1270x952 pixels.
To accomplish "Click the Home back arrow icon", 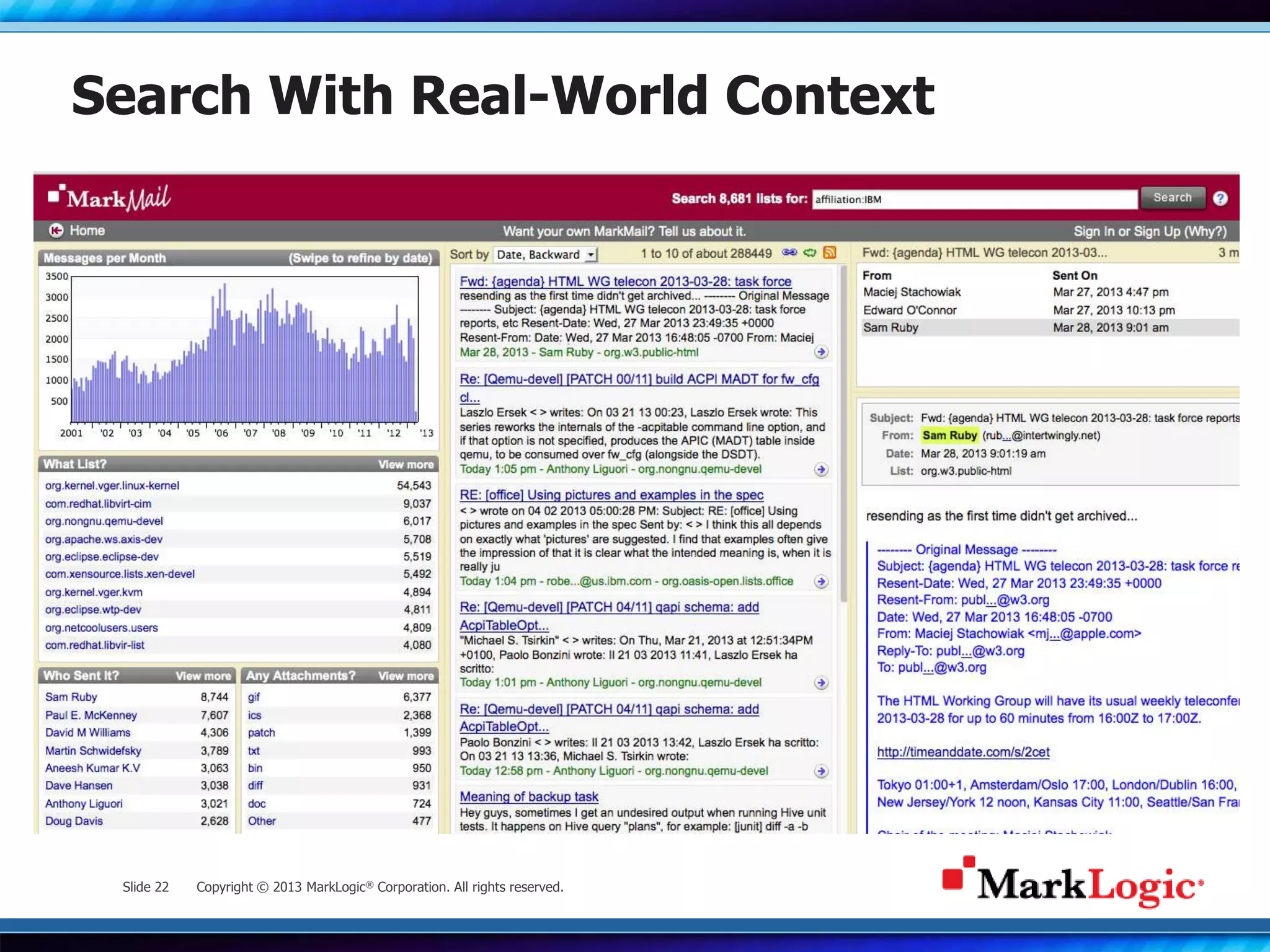I will click(x=56, y=231).
